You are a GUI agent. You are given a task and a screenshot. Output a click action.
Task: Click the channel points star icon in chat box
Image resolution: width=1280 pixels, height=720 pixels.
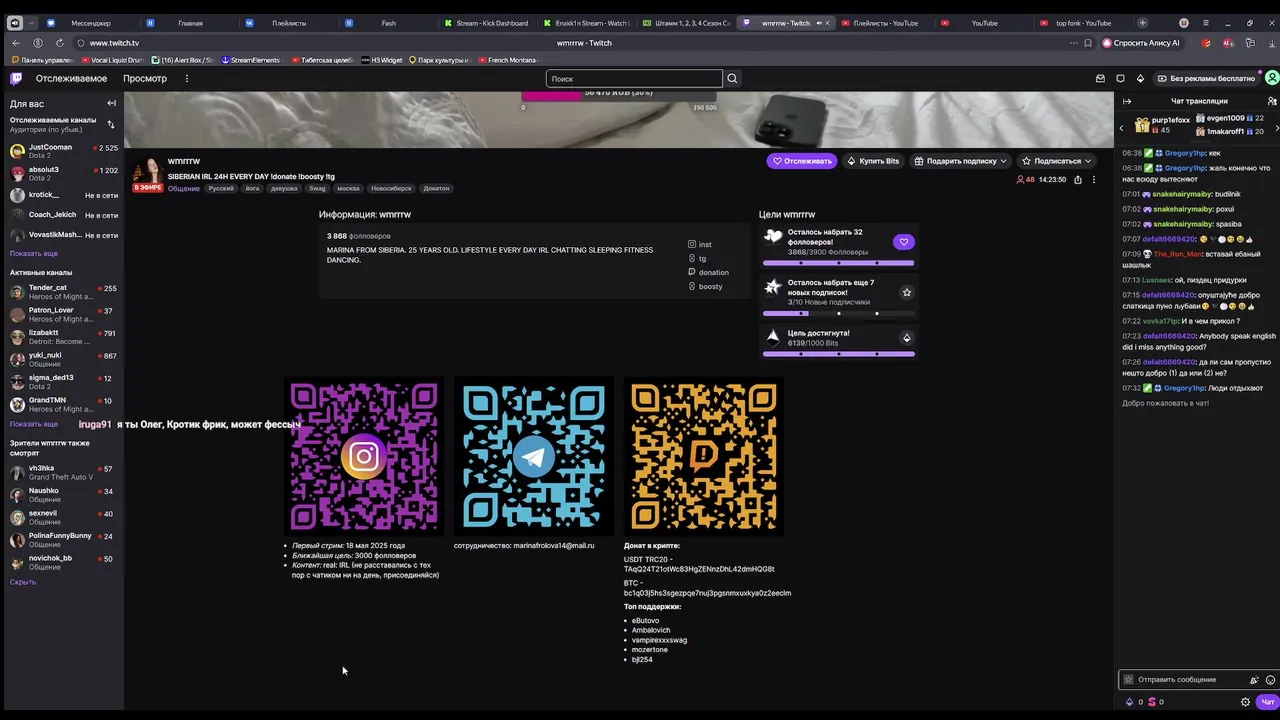pyautogui.click(x=1128, y=680)
